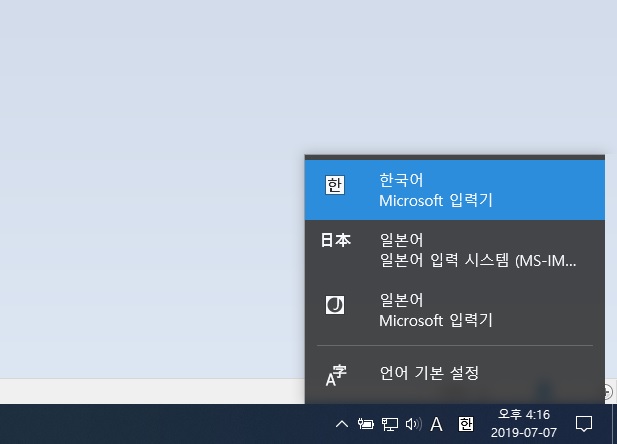Open the network tray icon

click(390, 424)
